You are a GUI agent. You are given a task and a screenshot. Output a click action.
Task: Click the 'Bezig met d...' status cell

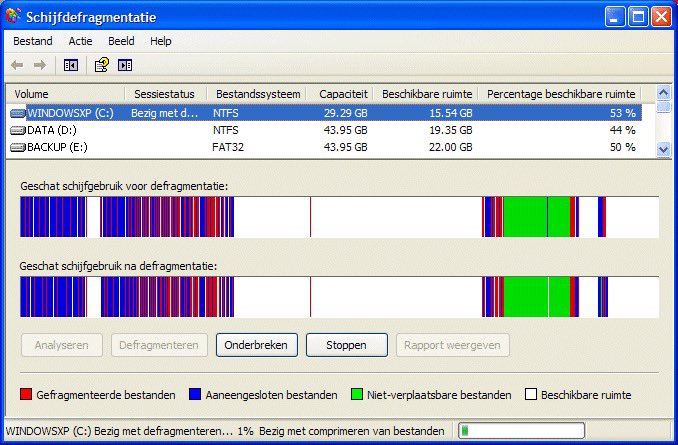point(164,113)
